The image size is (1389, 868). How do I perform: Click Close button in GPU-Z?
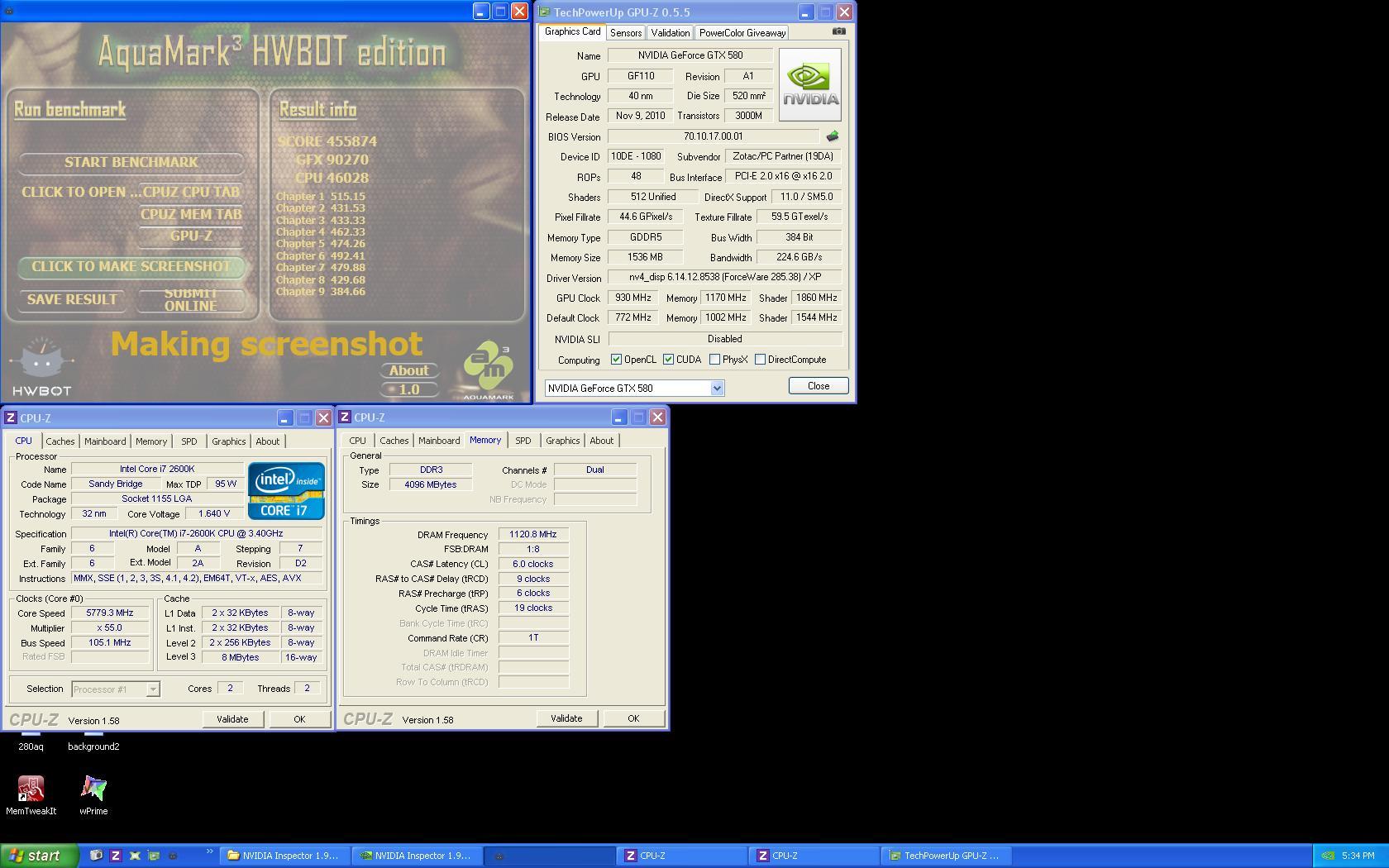(x=818, y=386)
